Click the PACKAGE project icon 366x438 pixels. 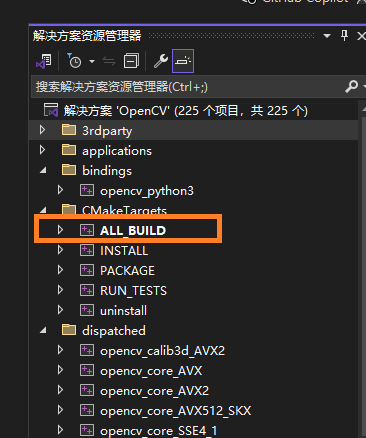tap(87, 270)
